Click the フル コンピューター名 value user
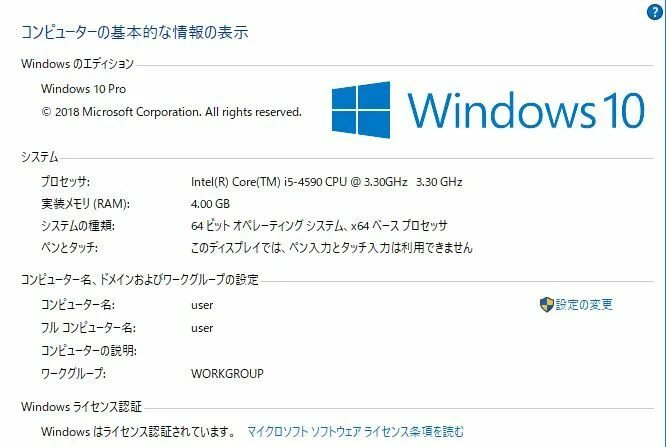This screenshot has height=447, width=666. tap(202, 328)
